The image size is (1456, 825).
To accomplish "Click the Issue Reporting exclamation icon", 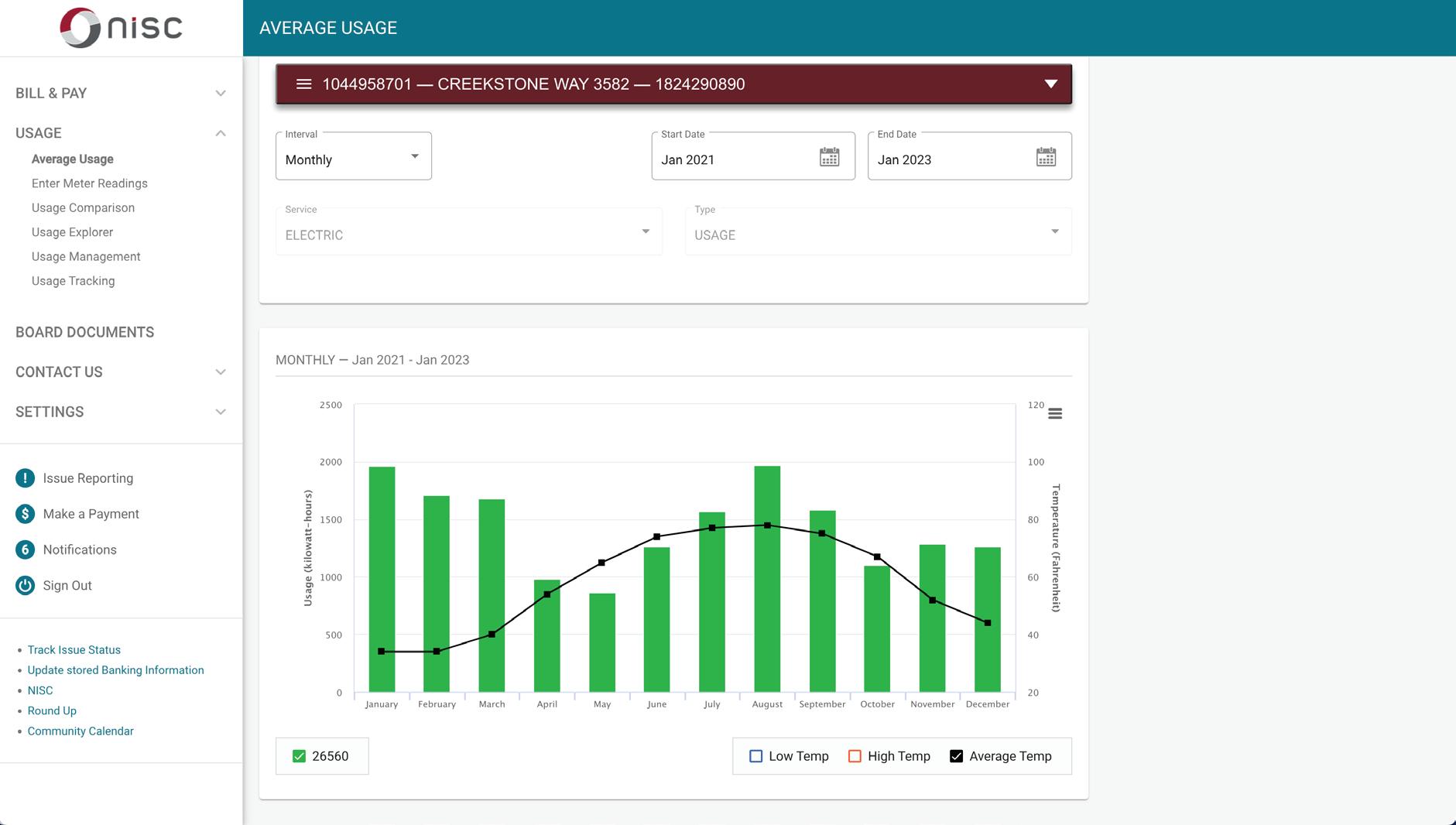I will pos(25,478).
